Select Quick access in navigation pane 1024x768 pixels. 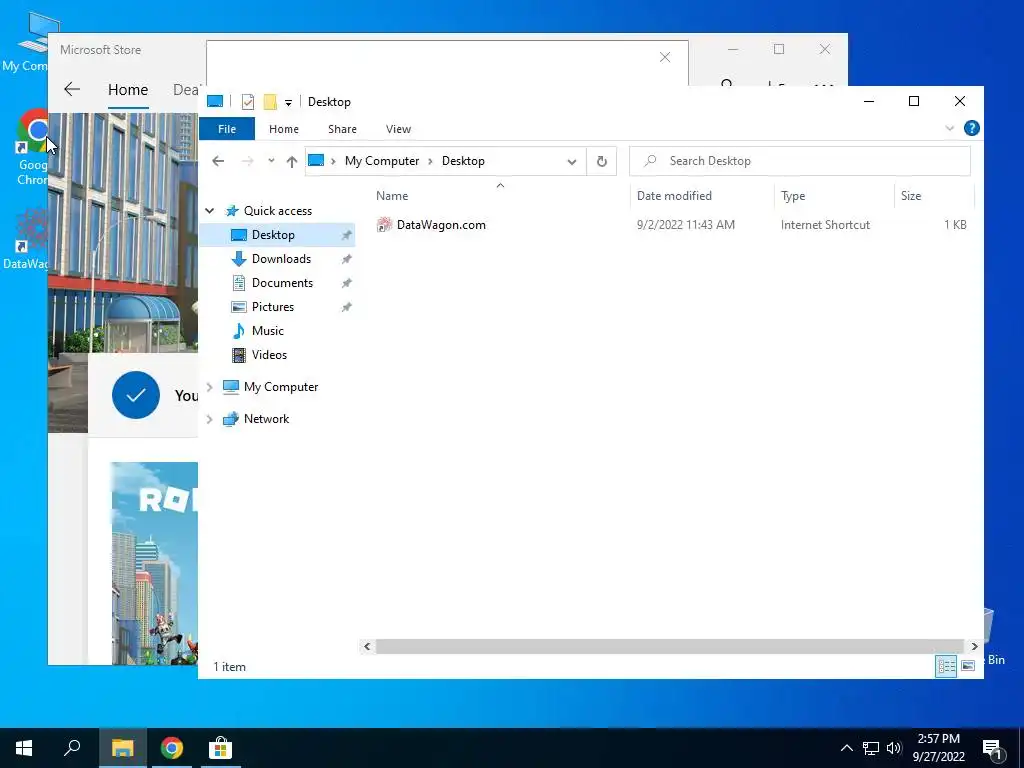point(278,210)
